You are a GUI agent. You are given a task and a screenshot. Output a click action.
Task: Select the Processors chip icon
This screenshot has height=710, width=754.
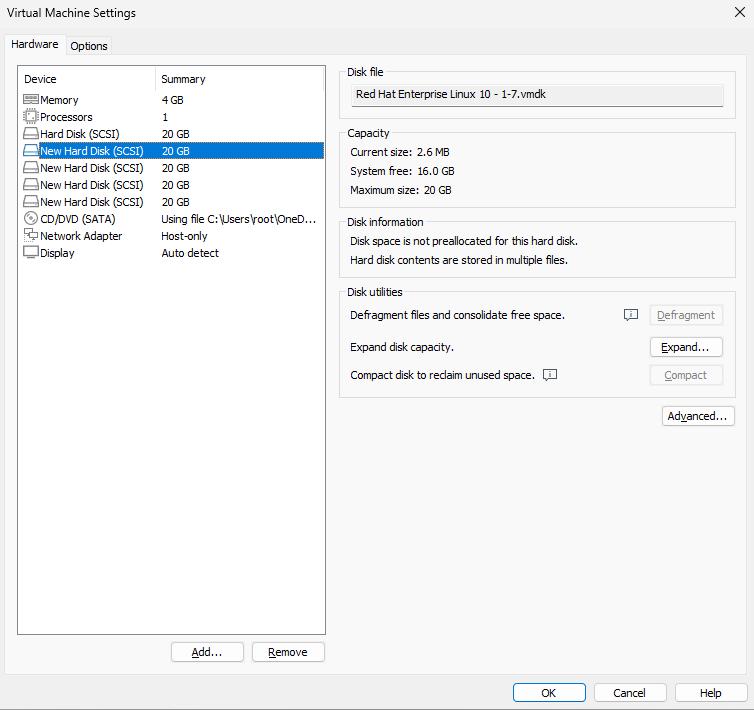(31, 117)
